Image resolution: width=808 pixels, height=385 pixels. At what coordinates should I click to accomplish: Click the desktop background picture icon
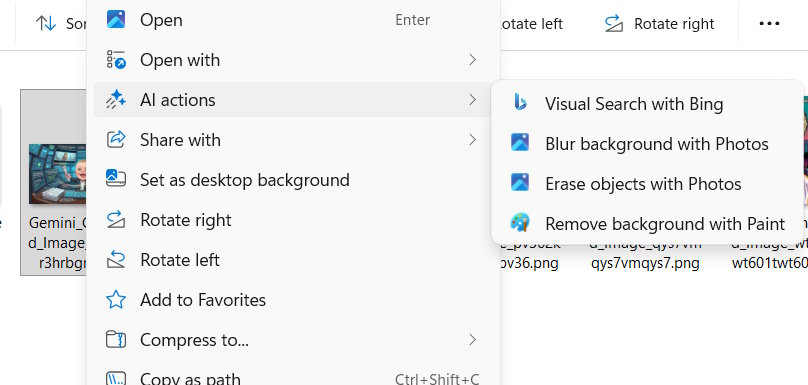(116, 179)
